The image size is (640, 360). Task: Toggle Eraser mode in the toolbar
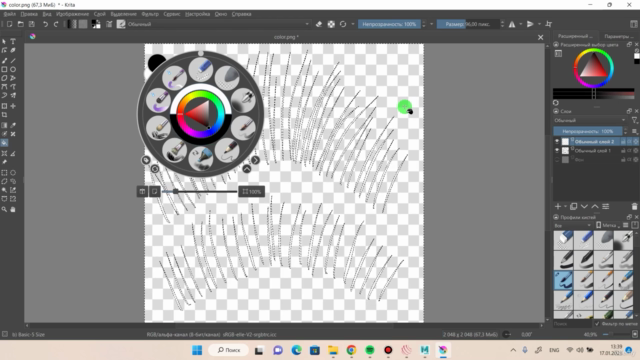pos(319,24)
